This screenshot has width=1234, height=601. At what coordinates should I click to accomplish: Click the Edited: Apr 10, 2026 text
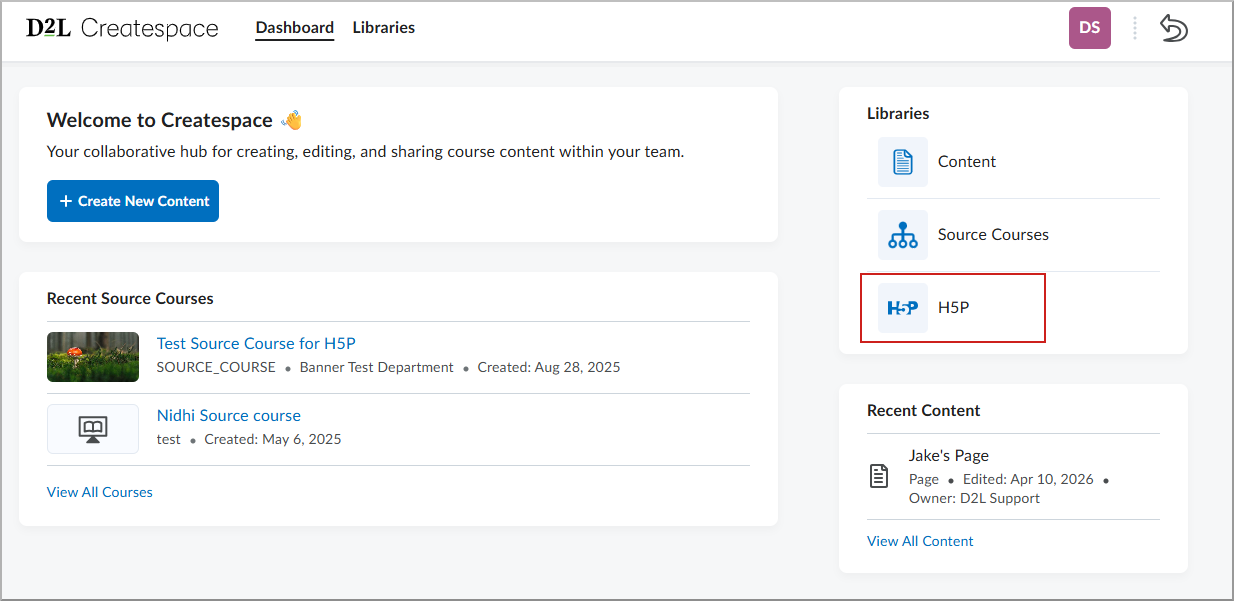click(x=1028, y=480)
